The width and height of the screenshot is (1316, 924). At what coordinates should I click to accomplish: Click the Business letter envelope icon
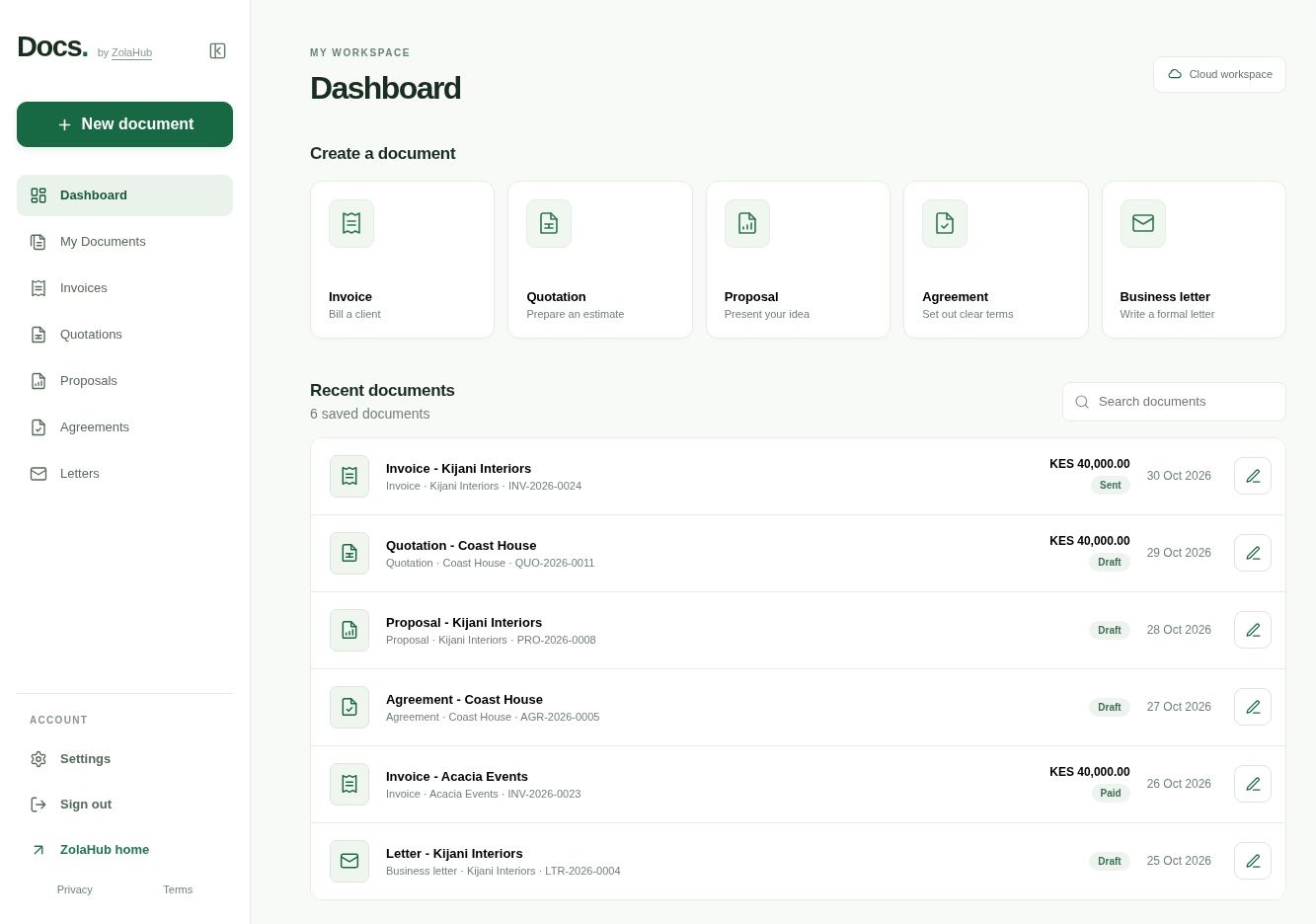1143,223
